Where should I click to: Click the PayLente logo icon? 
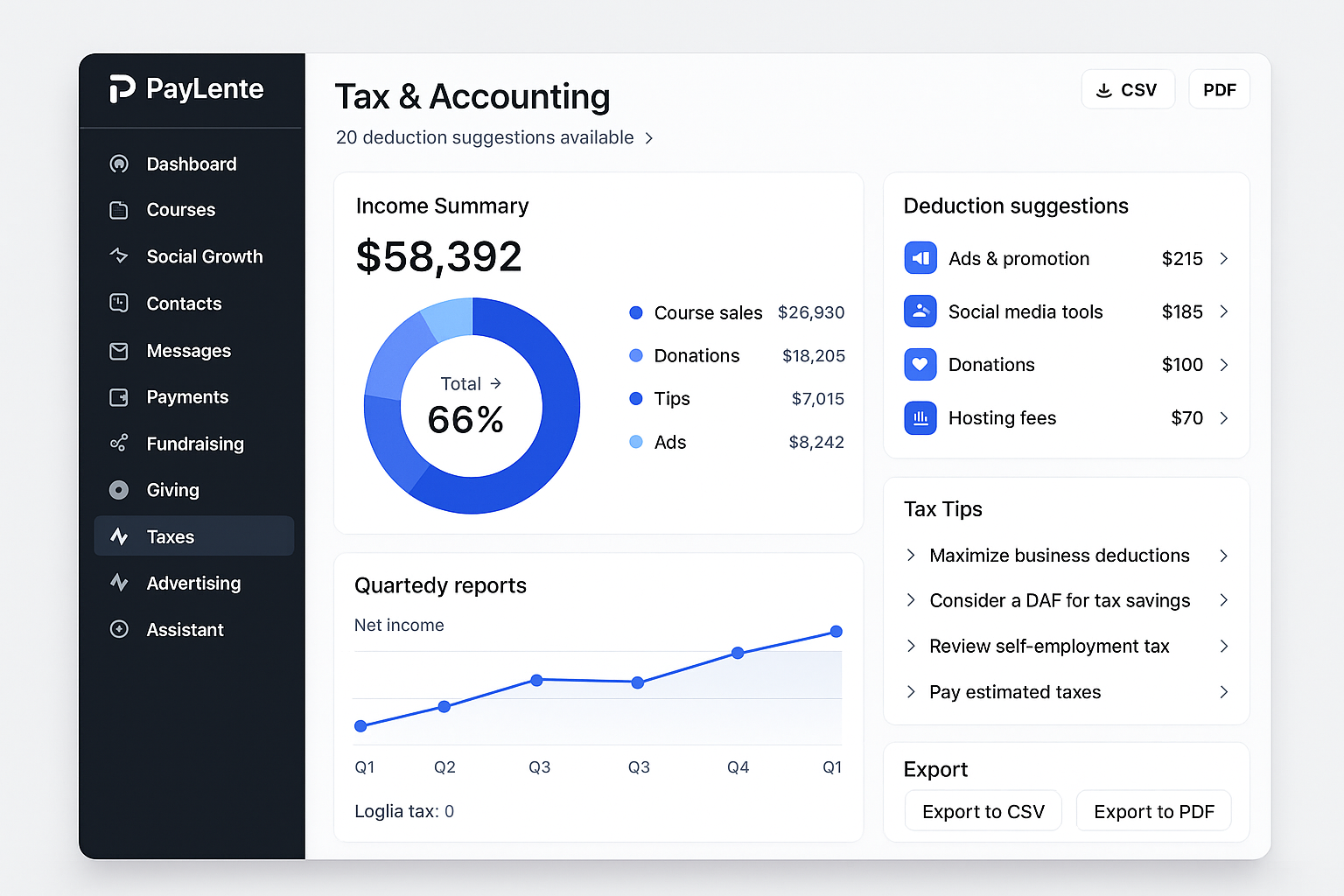(122, 88)
